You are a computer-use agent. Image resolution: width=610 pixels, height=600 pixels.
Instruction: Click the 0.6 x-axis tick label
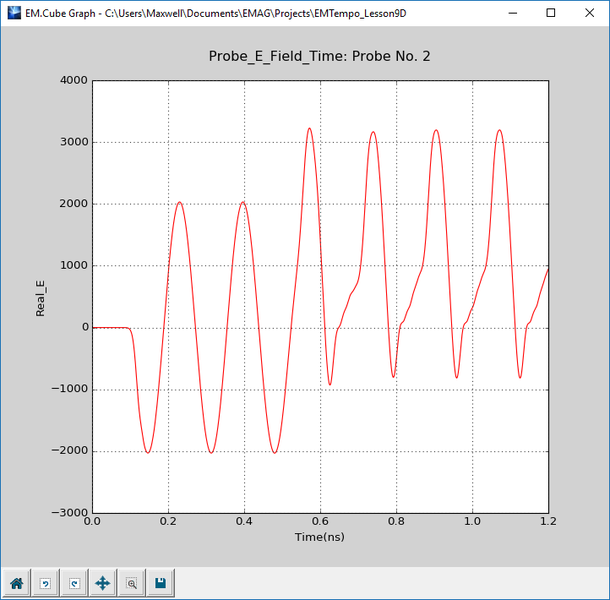(x=320, y=521)
